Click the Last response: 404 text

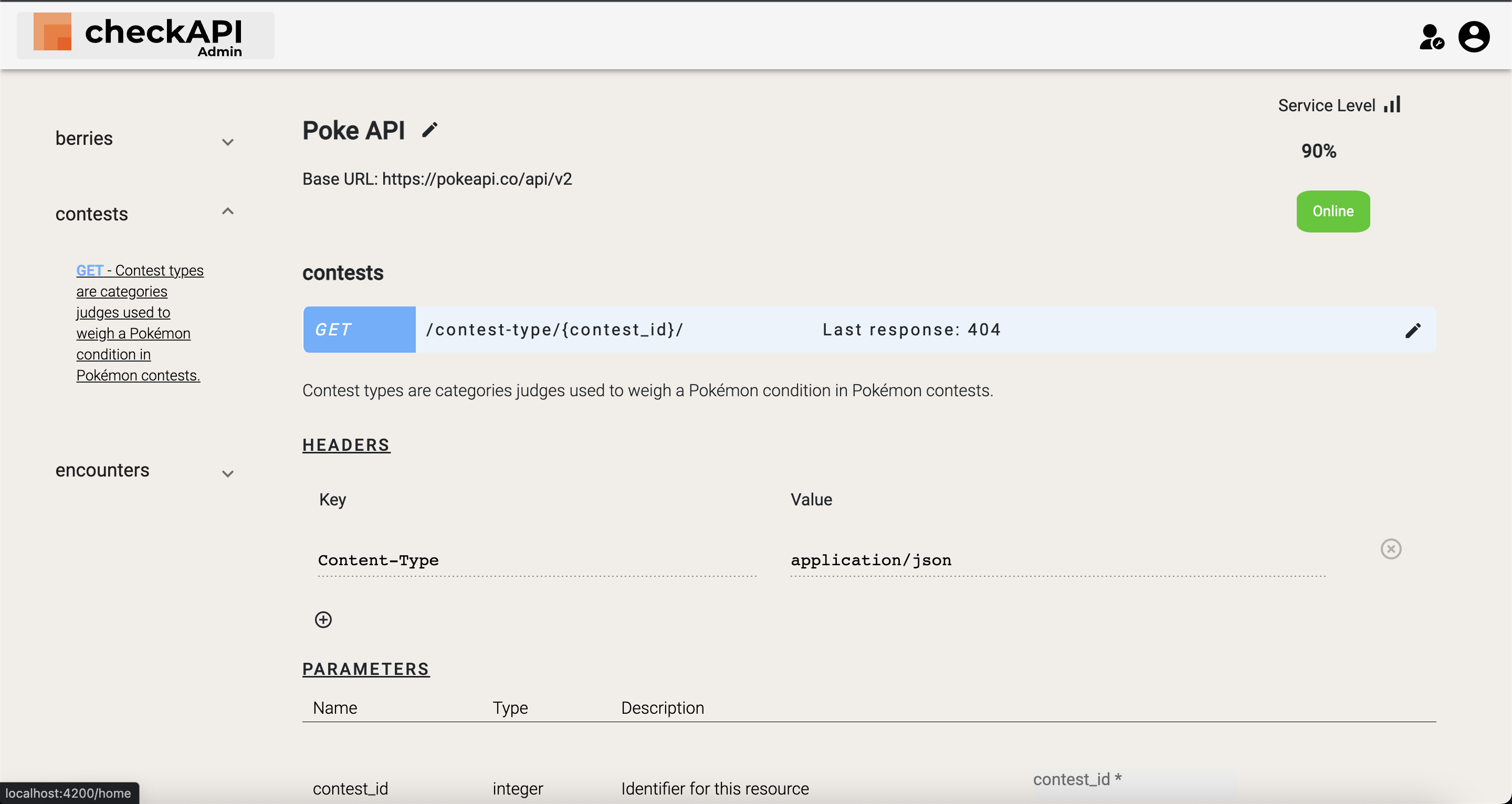tap(911, 330)
